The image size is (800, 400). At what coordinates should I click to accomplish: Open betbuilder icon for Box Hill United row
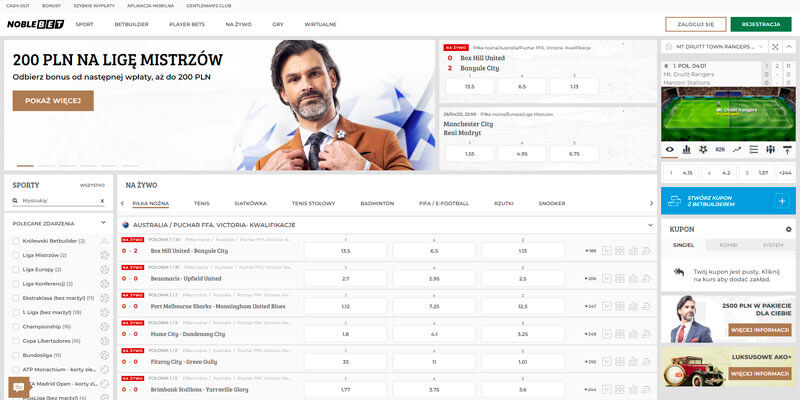[646, 251]
